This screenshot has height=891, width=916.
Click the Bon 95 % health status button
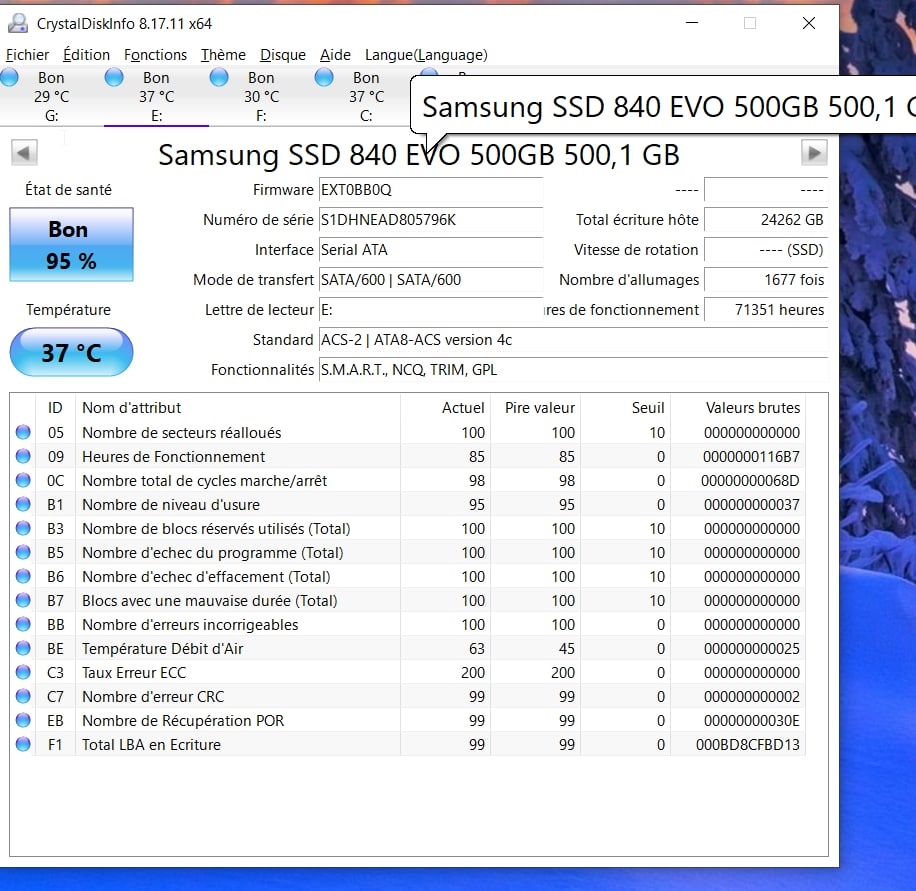click(x=71, y=245)
